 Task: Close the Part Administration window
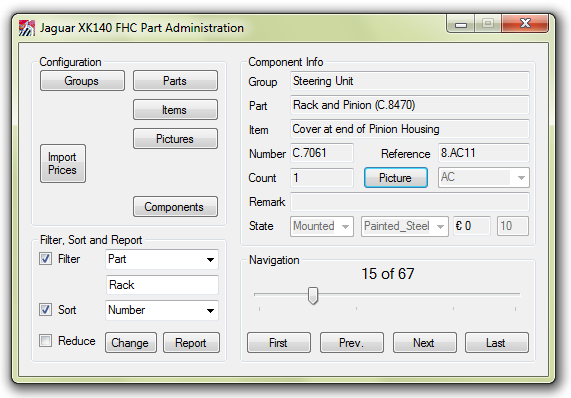pyautogui.click(x=525, y=24)
